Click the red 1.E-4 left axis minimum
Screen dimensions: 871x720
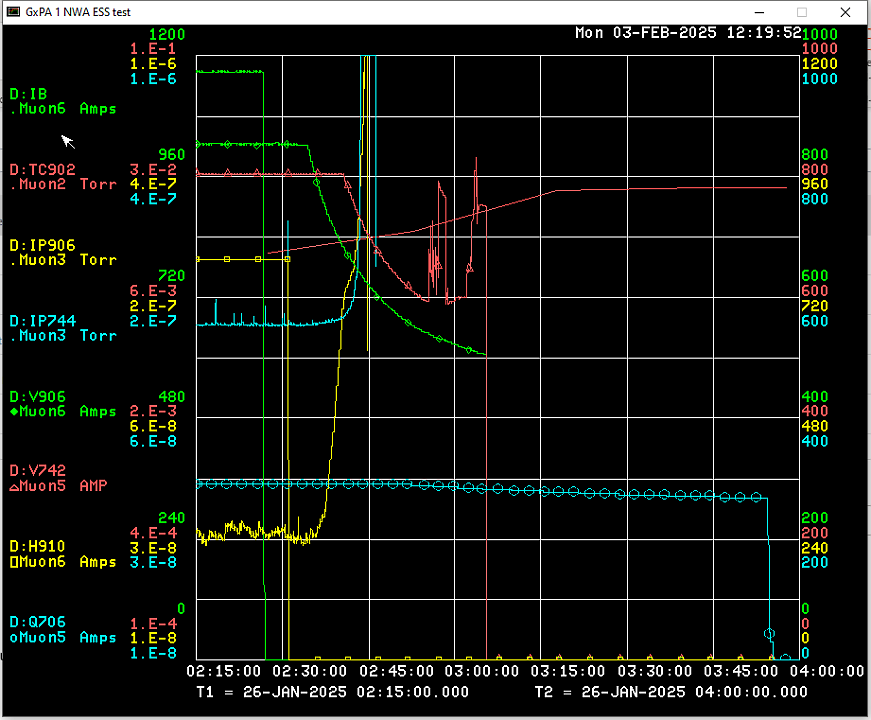pyautogui.click(x=153, y=623)
